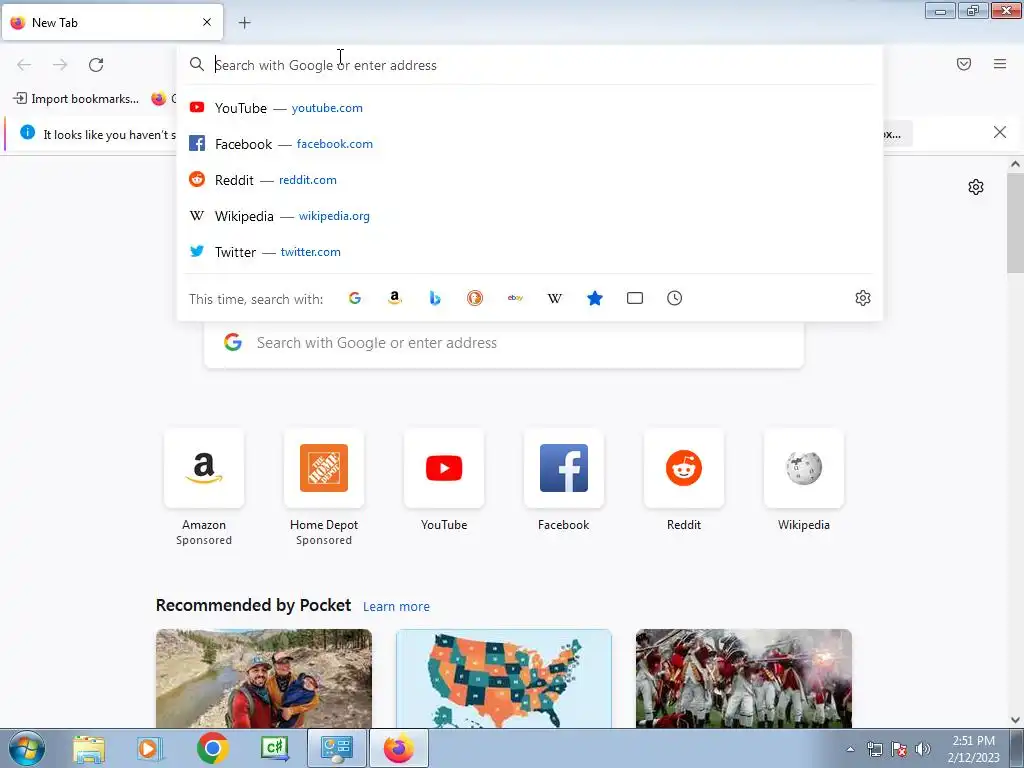Personalize new tab with gear icon
This screenshot has width=1024, height=768.
click(976, 187)
